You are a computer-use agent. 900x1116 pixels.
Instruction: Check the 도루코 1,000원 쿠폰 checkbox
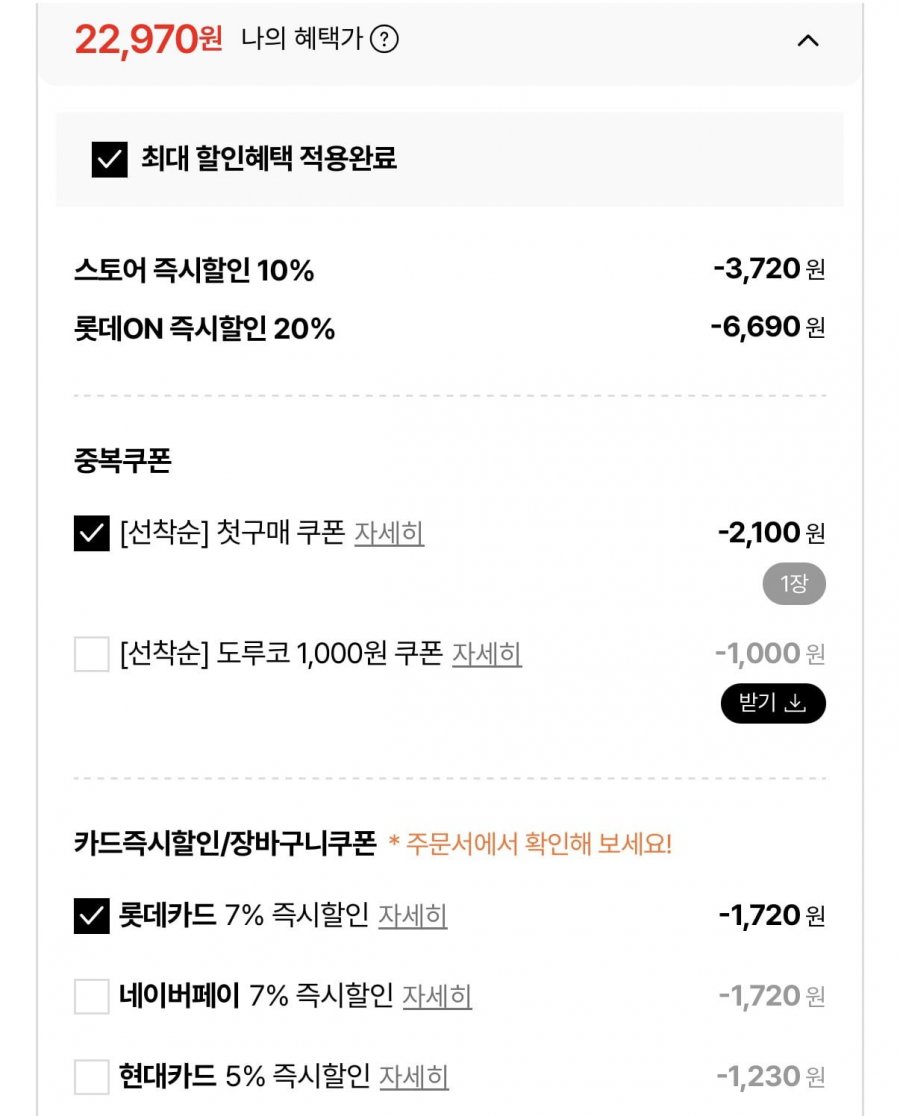(x=92, y=655)
